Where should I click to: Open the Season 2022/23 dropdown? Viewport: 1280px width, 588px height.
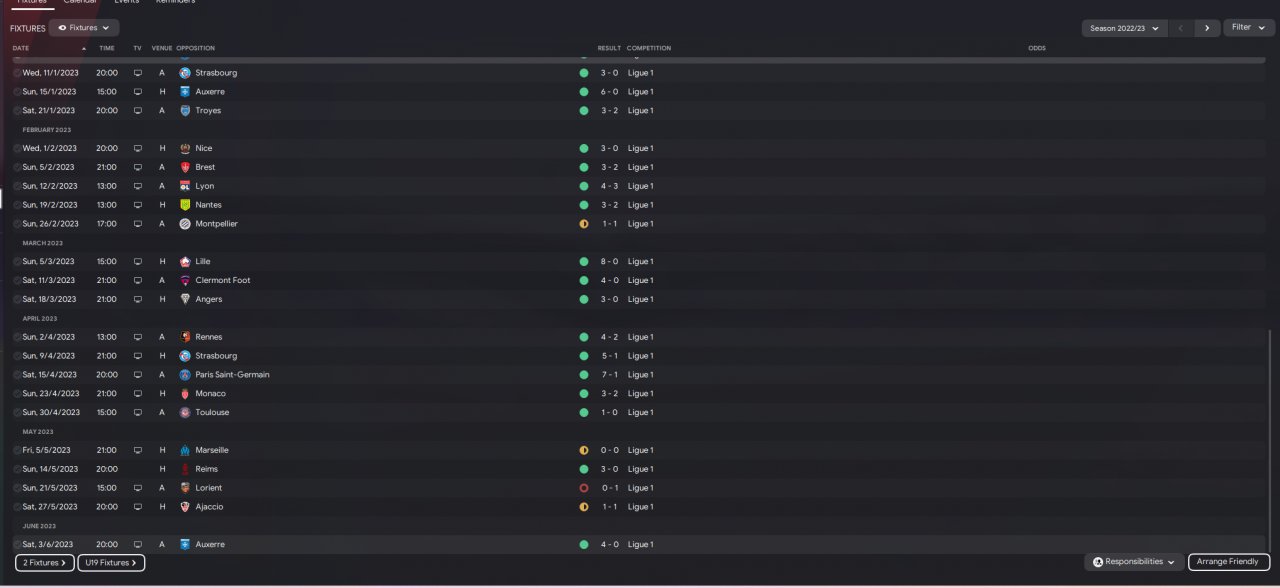point(1125,28)
